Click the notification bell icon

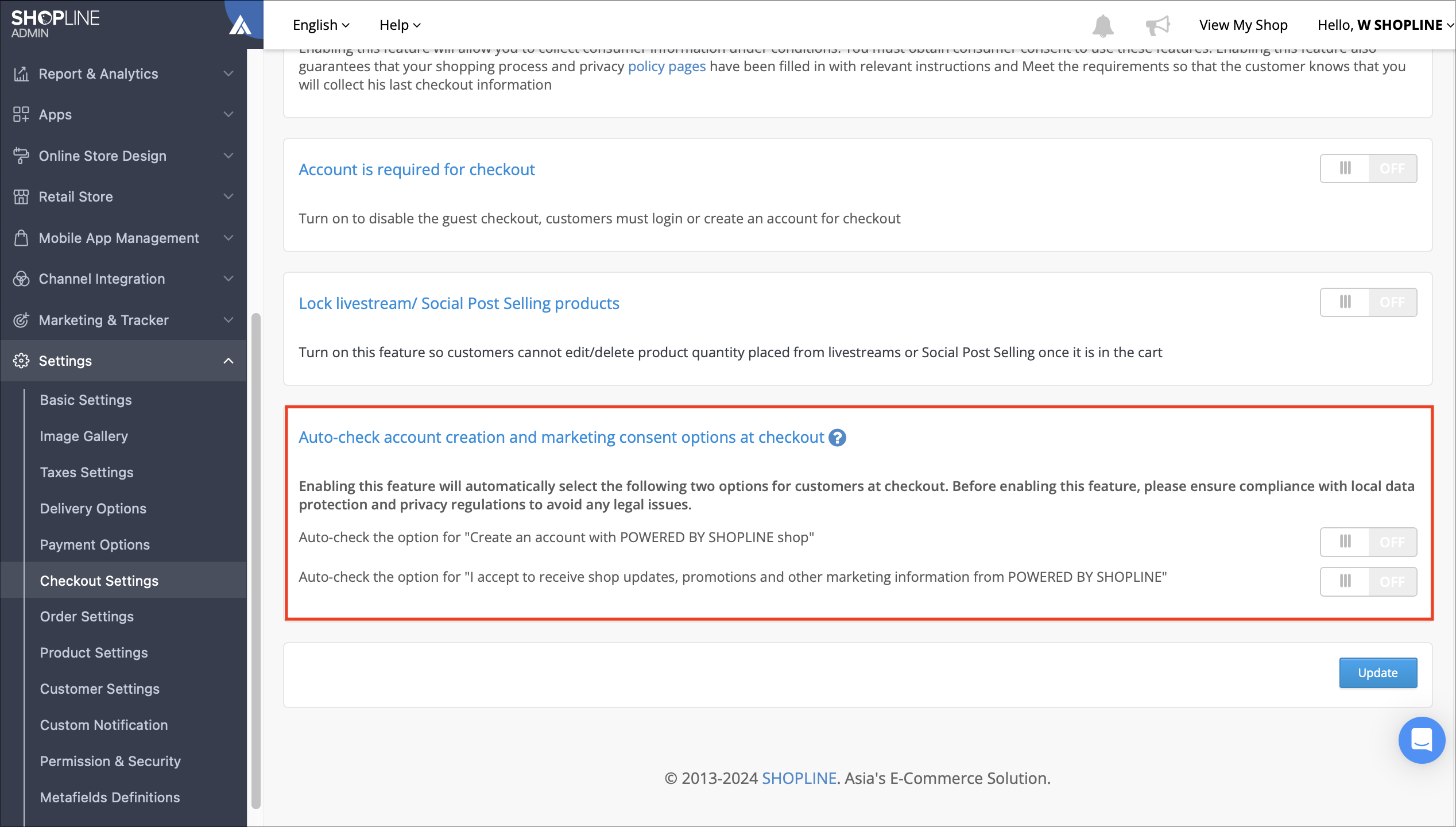(x=1103, y=25)
